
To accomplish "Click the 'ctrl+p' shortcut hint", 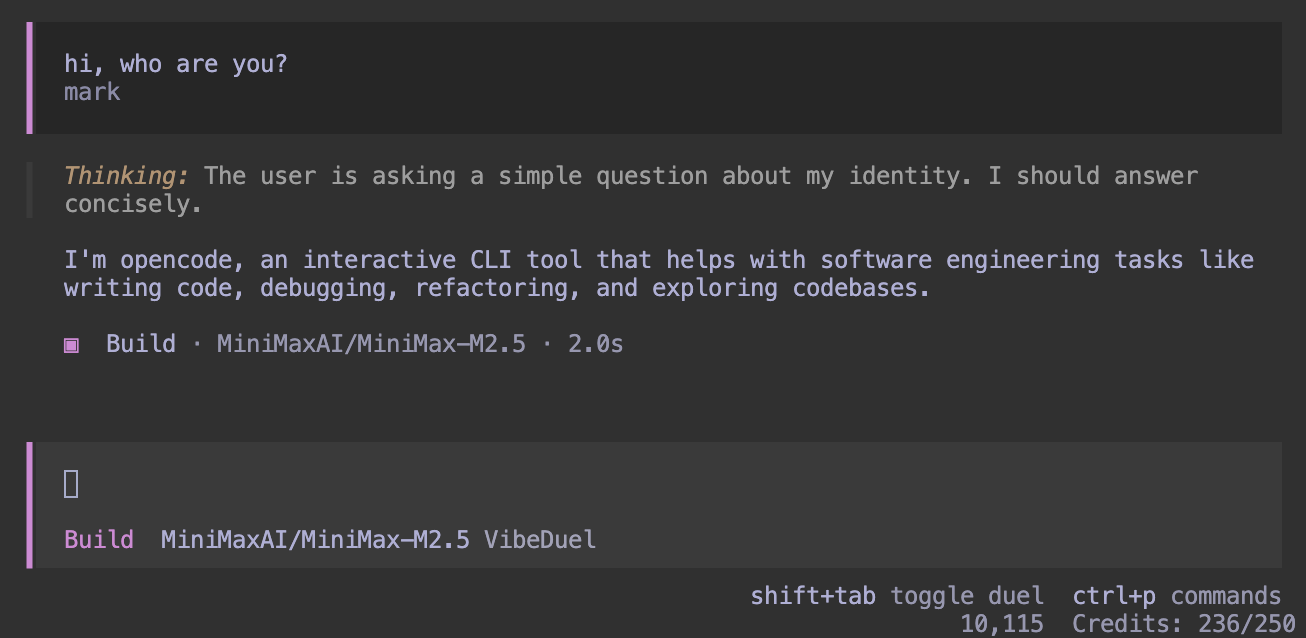I will tap(1114, 596).
